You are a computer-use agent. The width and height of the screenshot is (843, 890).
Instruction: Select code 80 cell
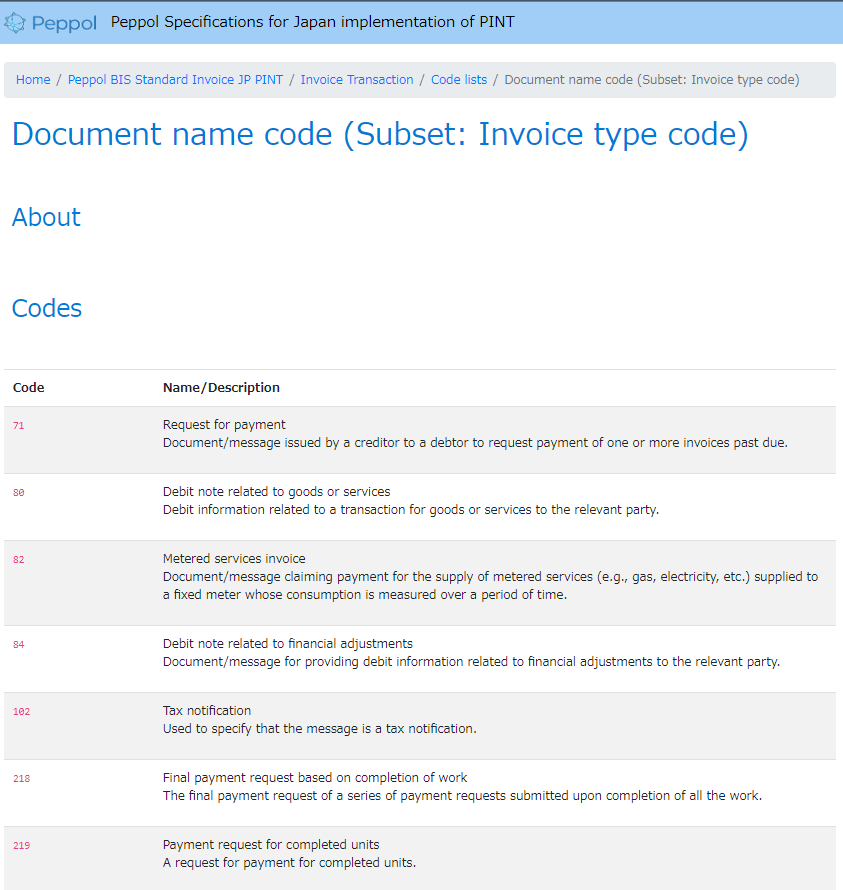[19, 493]
